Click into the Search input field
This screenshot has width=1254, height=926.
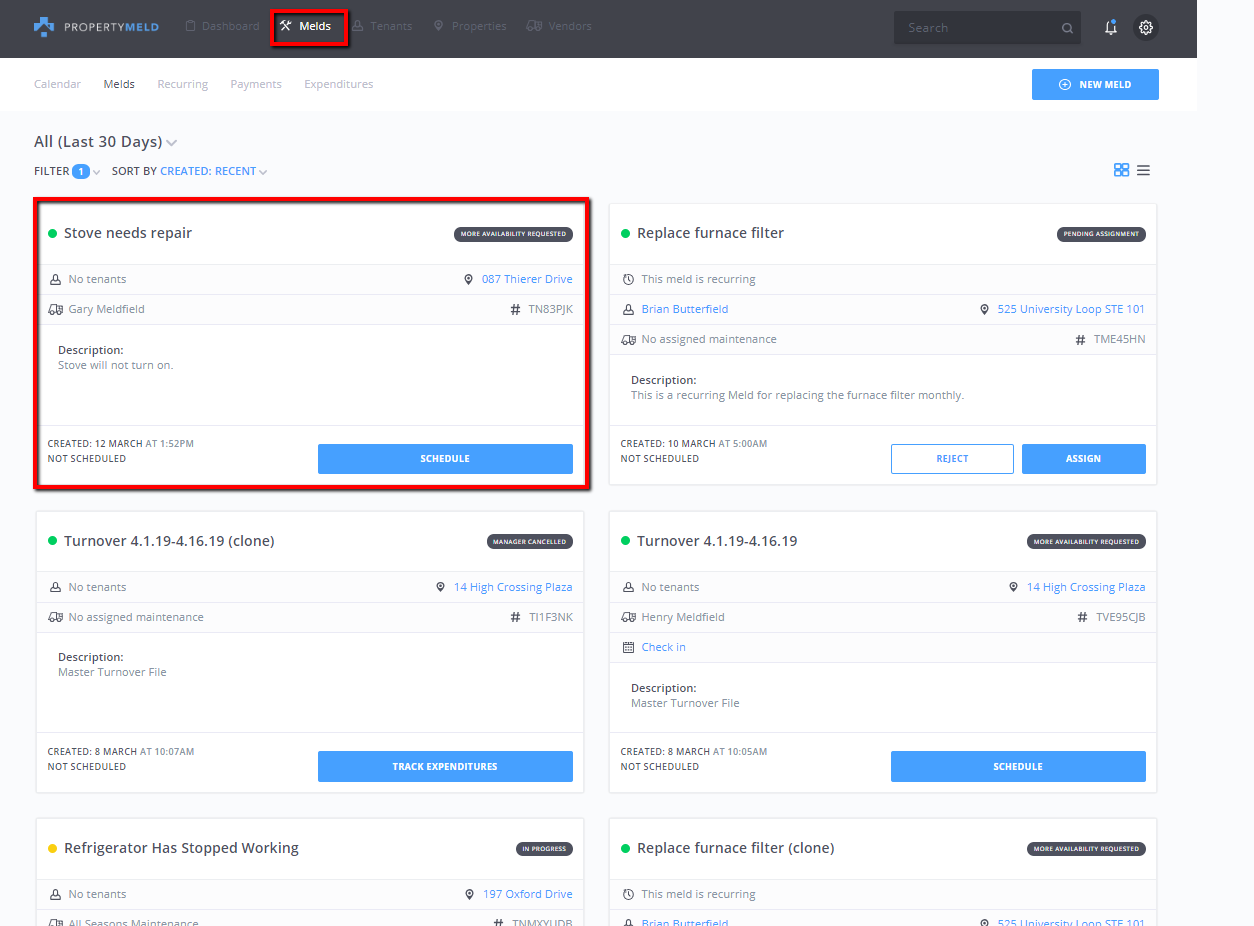point(975,28)
